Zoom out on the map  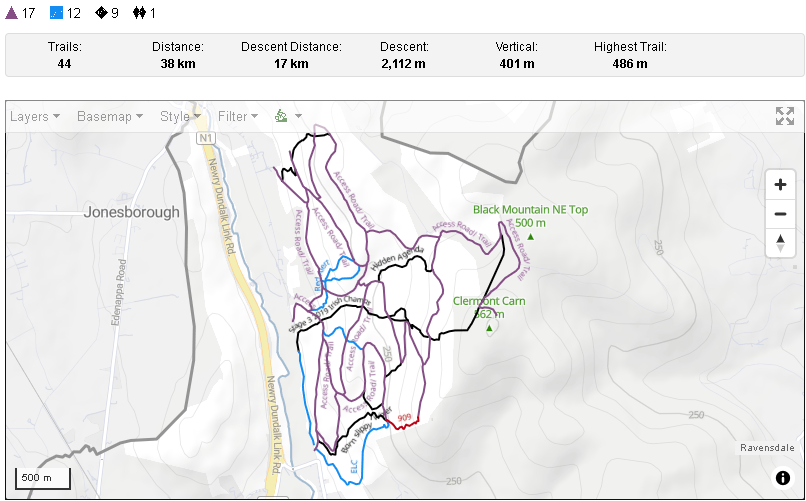[780, 214]
